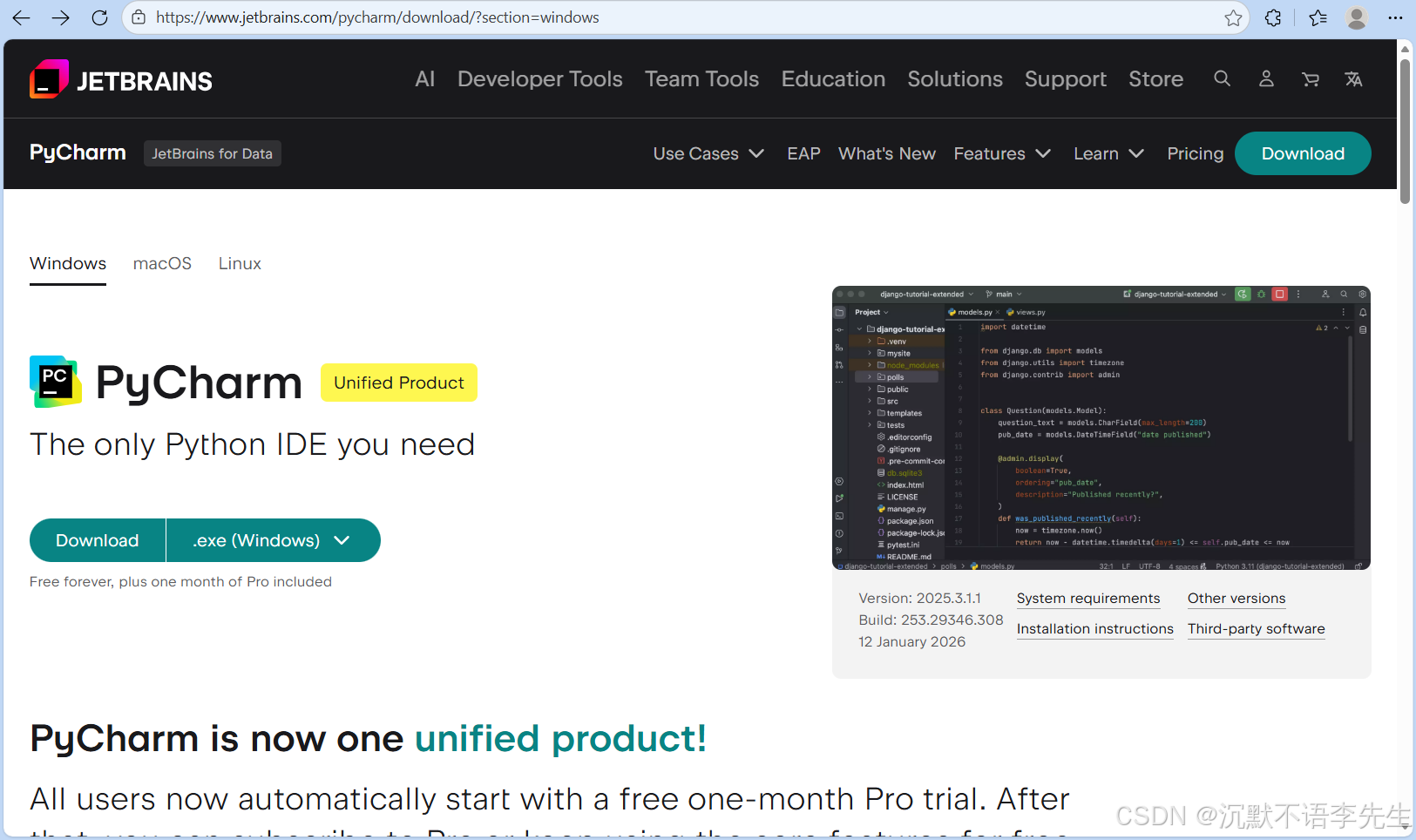This screenshot has height=840, width=1416.
Task: Open the Support menu
Action: (1065, 79)
